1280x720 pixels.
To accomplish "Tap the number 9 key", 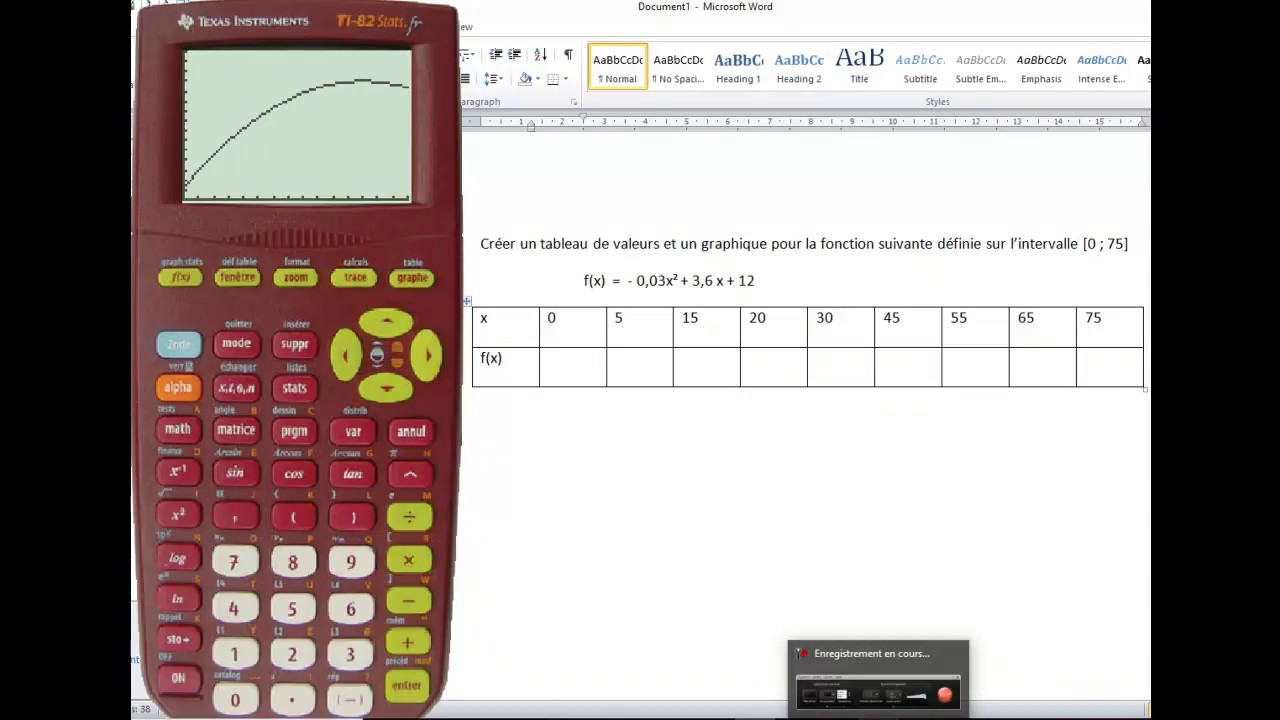I will 351,563.
